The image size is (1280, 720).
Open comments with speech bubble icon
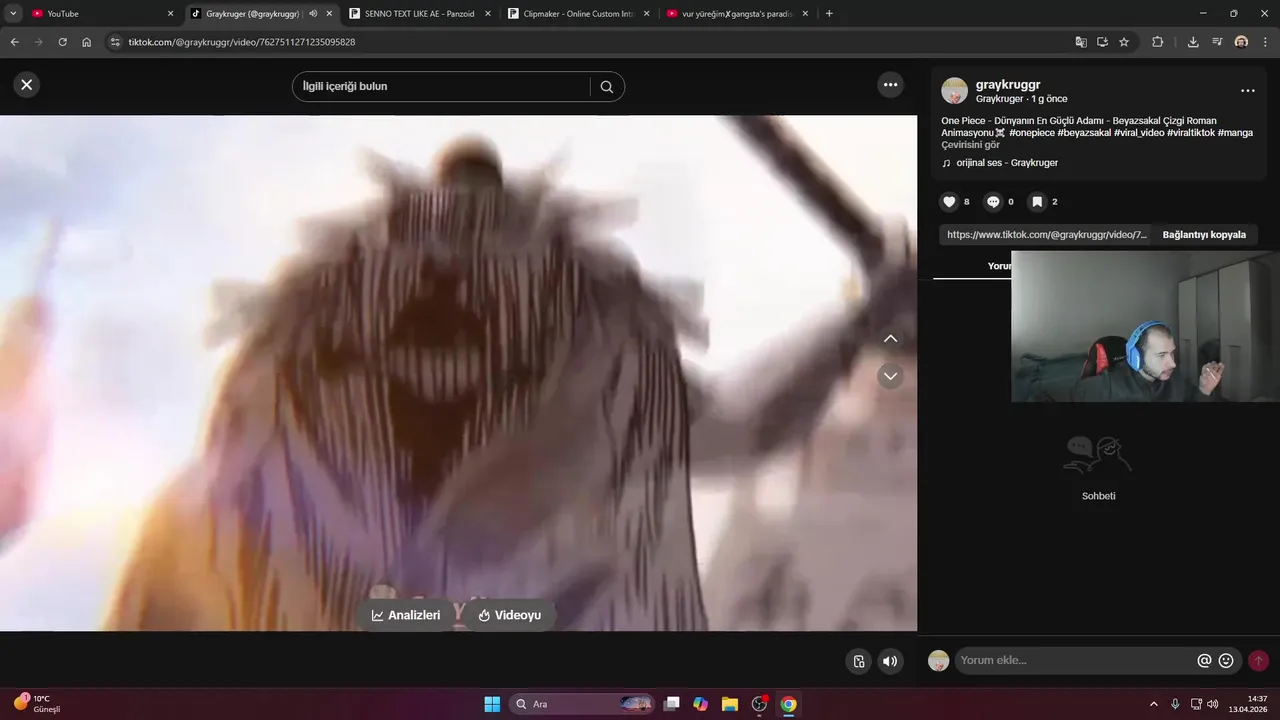(993, 202)
